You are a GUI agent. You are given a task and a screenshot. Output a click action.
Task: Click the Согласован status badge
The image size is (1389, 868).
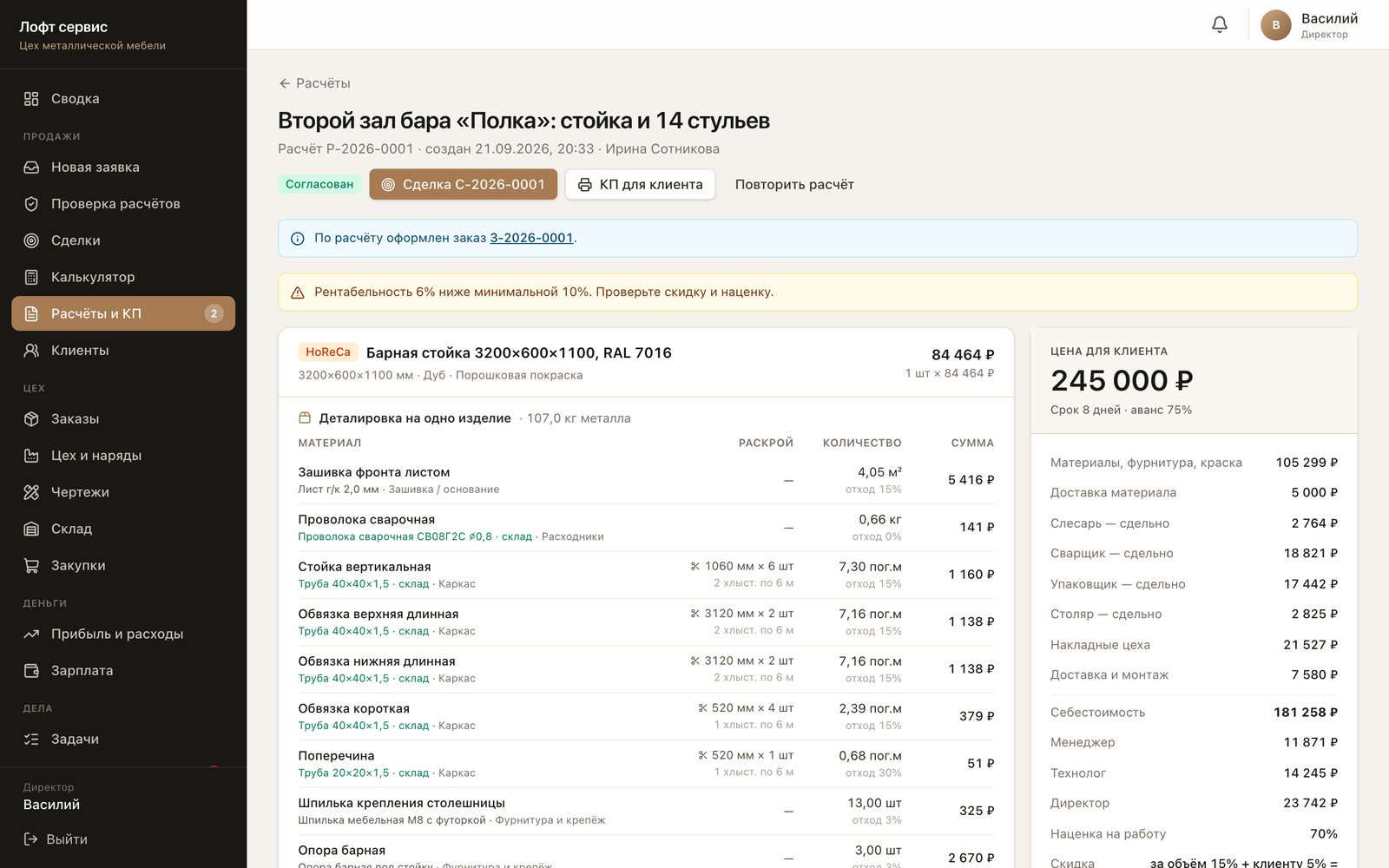[x=319, y=184]
